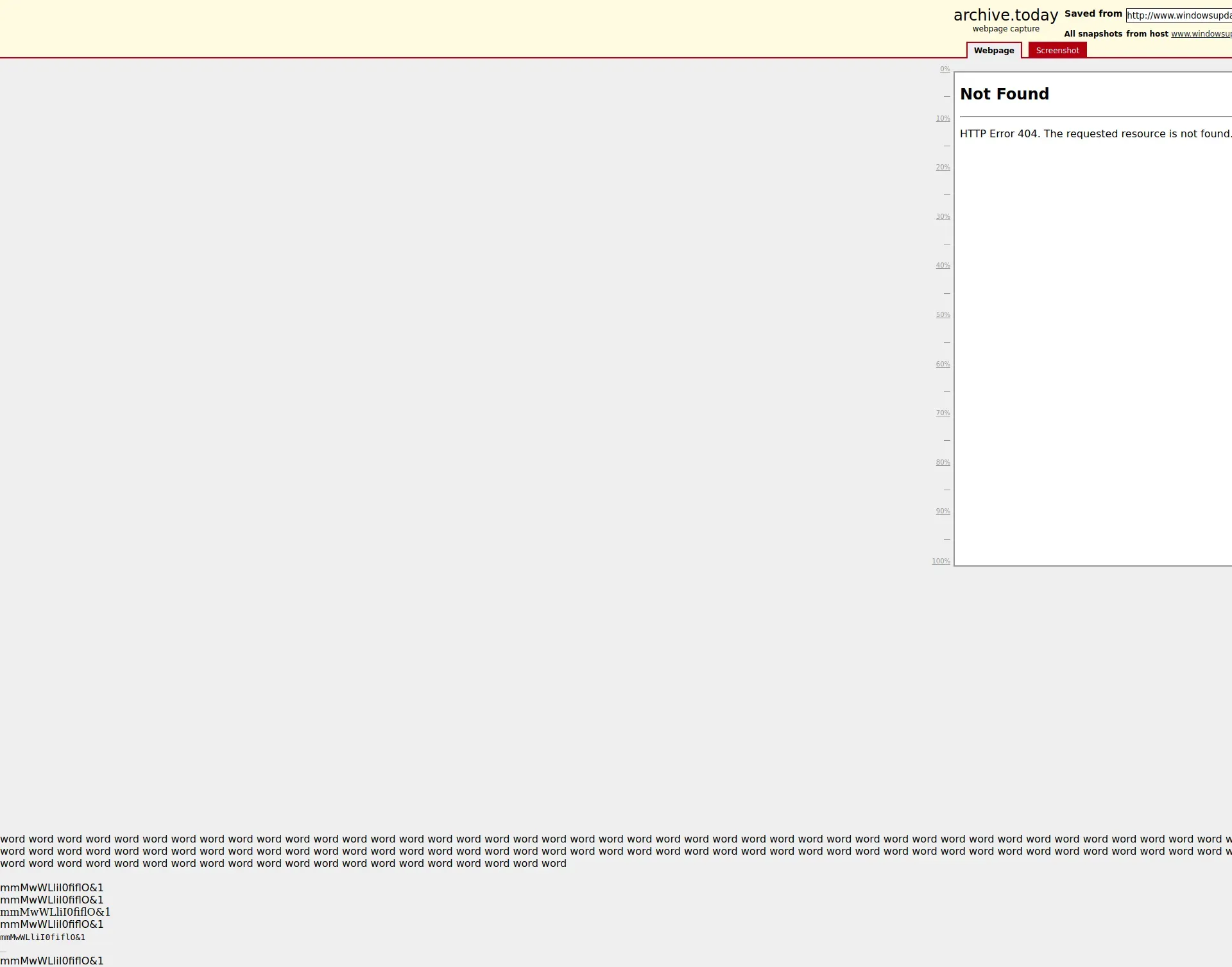Jump to the 100% end marker
This screenshot has width=1232, height=967.
coord(941,561)
